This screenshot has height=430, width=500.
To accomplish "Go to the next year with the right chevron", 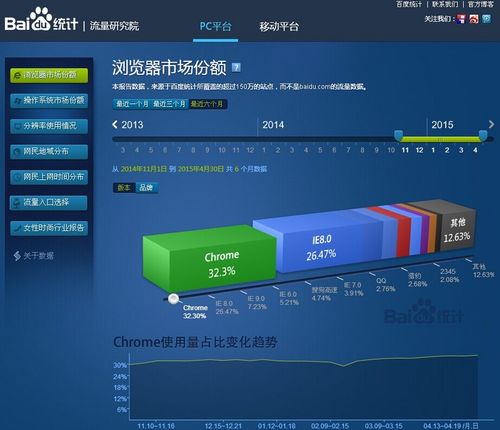I will [491, 124].
